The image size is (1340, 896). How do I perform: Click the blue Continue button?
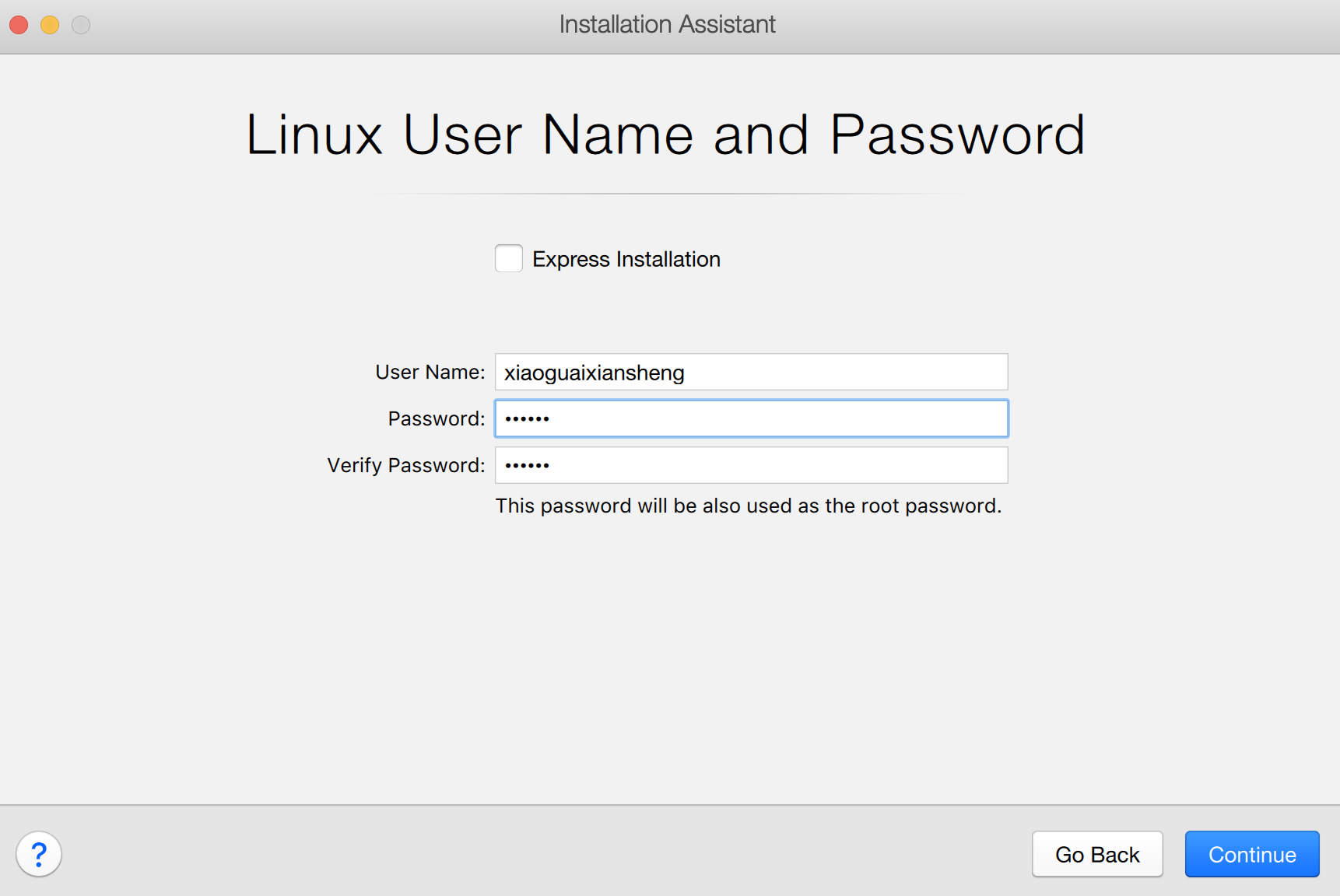(1252, 854)
